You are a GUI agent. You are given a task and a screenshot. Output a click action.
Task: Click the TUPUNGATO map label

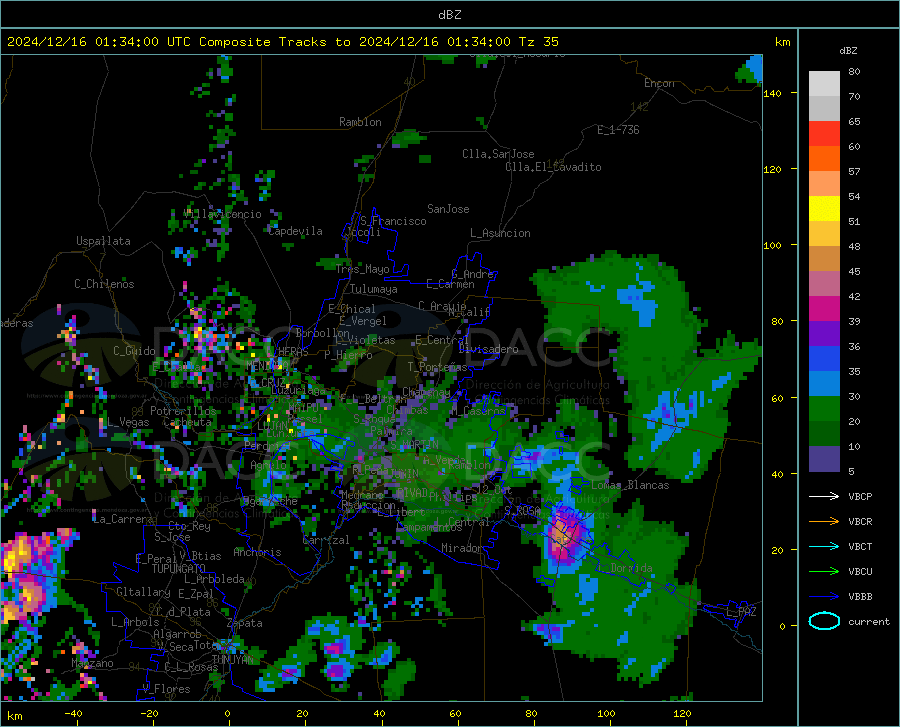[x=179, y=569]
